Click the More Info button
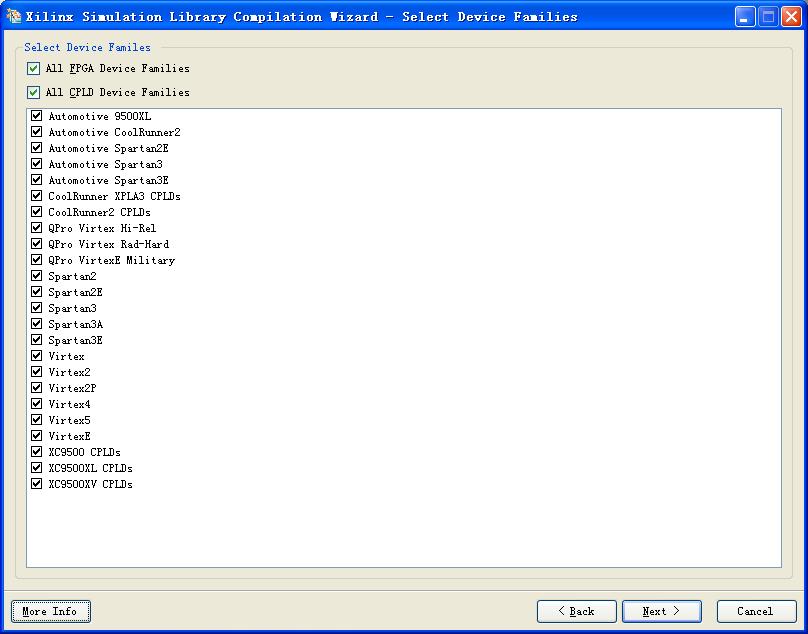This screenshot has width=808, height=634. tap(51, 611)
